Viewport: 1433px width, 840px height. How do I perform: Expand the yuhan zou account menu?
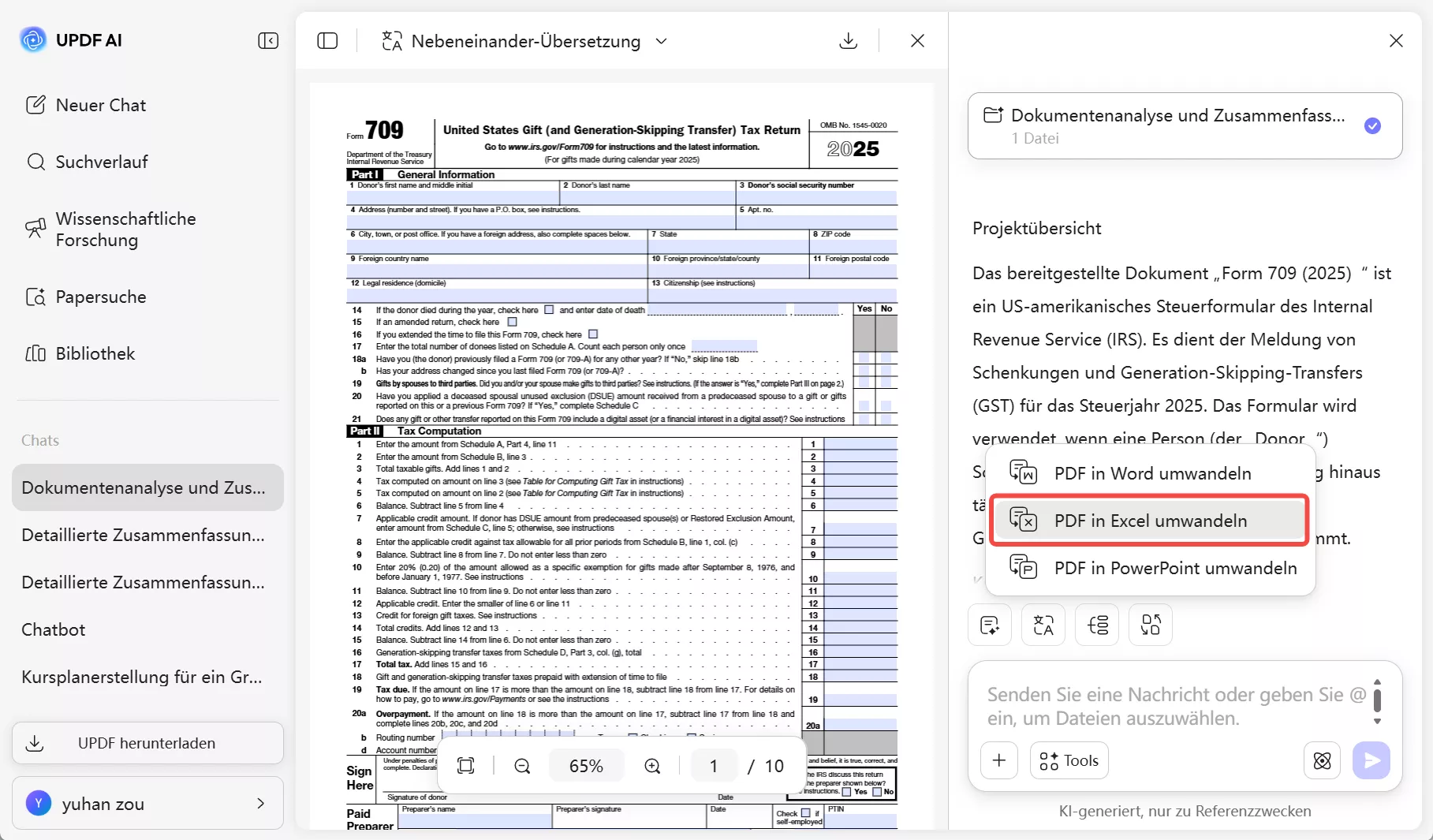pos(260,803)
